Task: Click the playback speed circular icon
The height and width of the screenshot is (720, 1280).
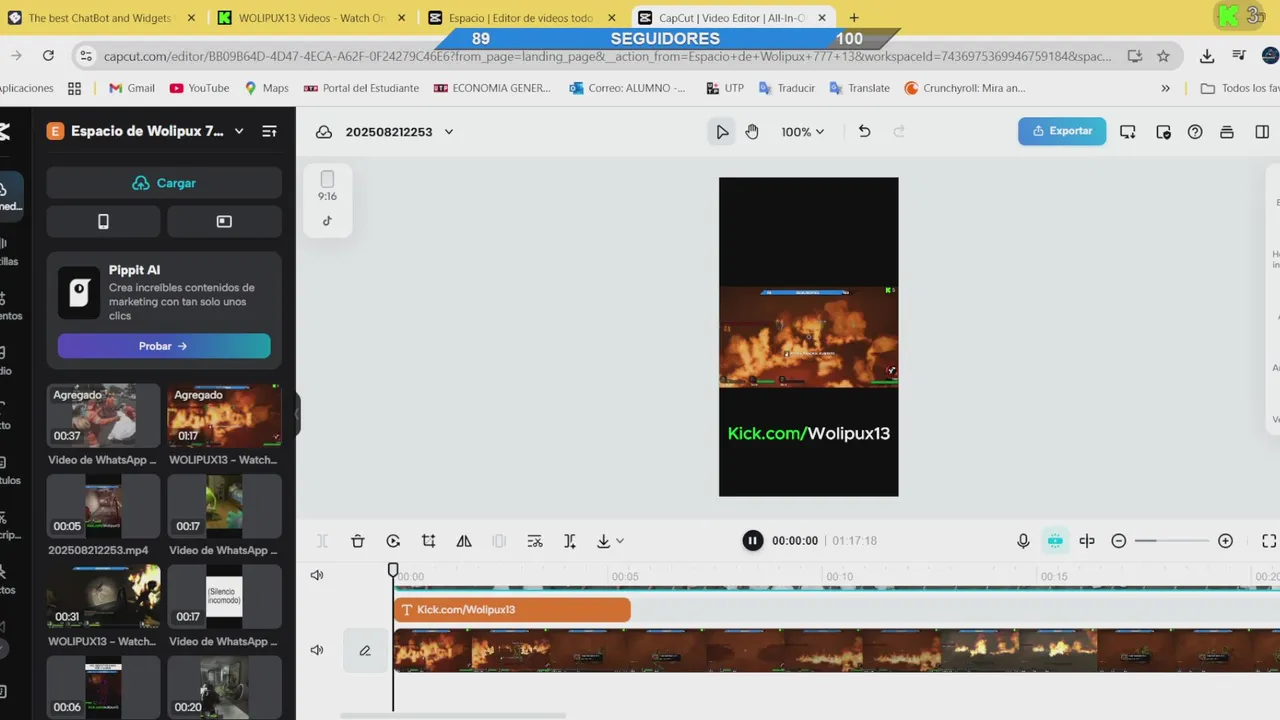Action: point(393,541)
